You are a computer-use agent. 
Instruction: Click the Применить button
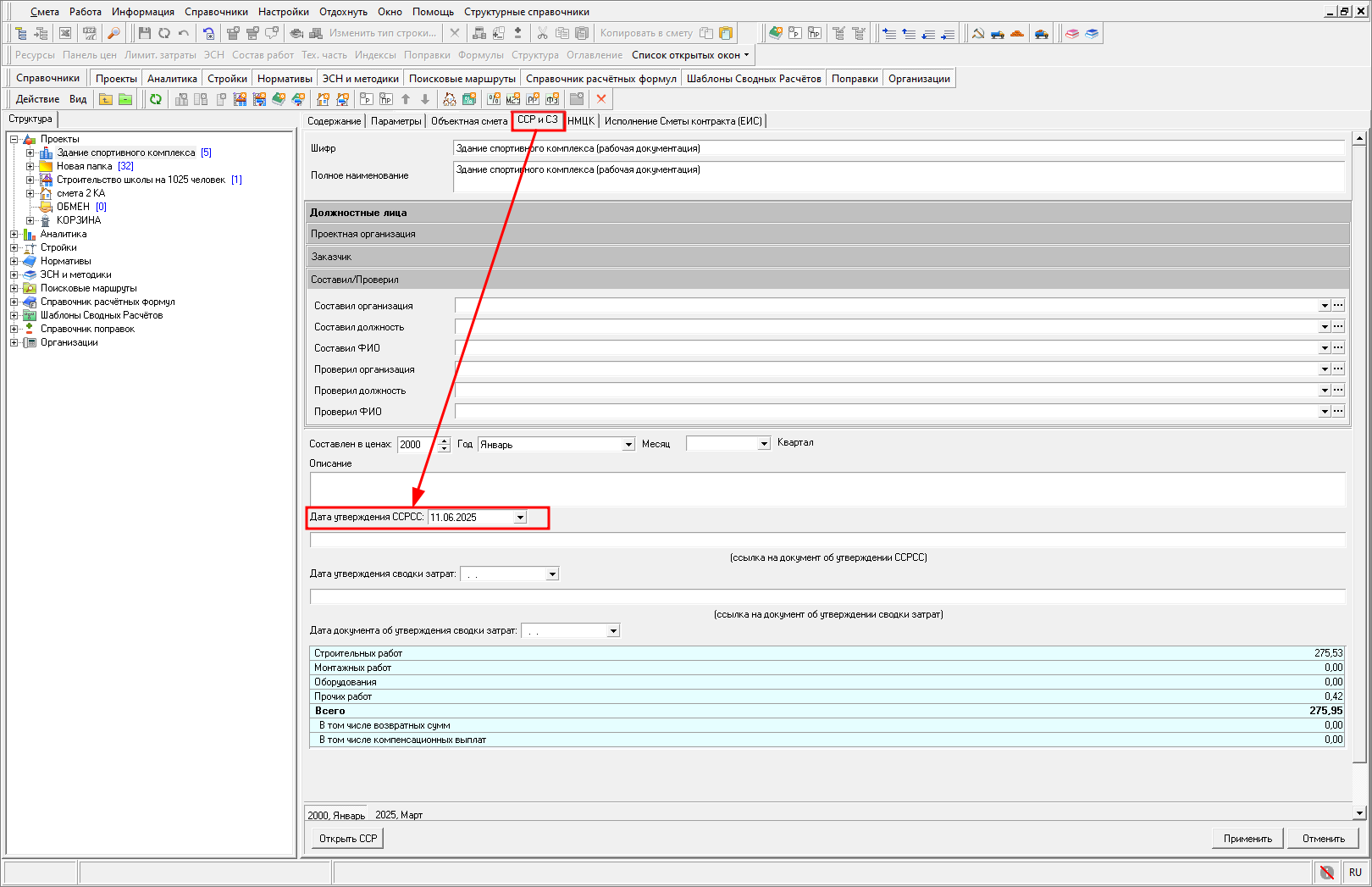coord(1248,839)
